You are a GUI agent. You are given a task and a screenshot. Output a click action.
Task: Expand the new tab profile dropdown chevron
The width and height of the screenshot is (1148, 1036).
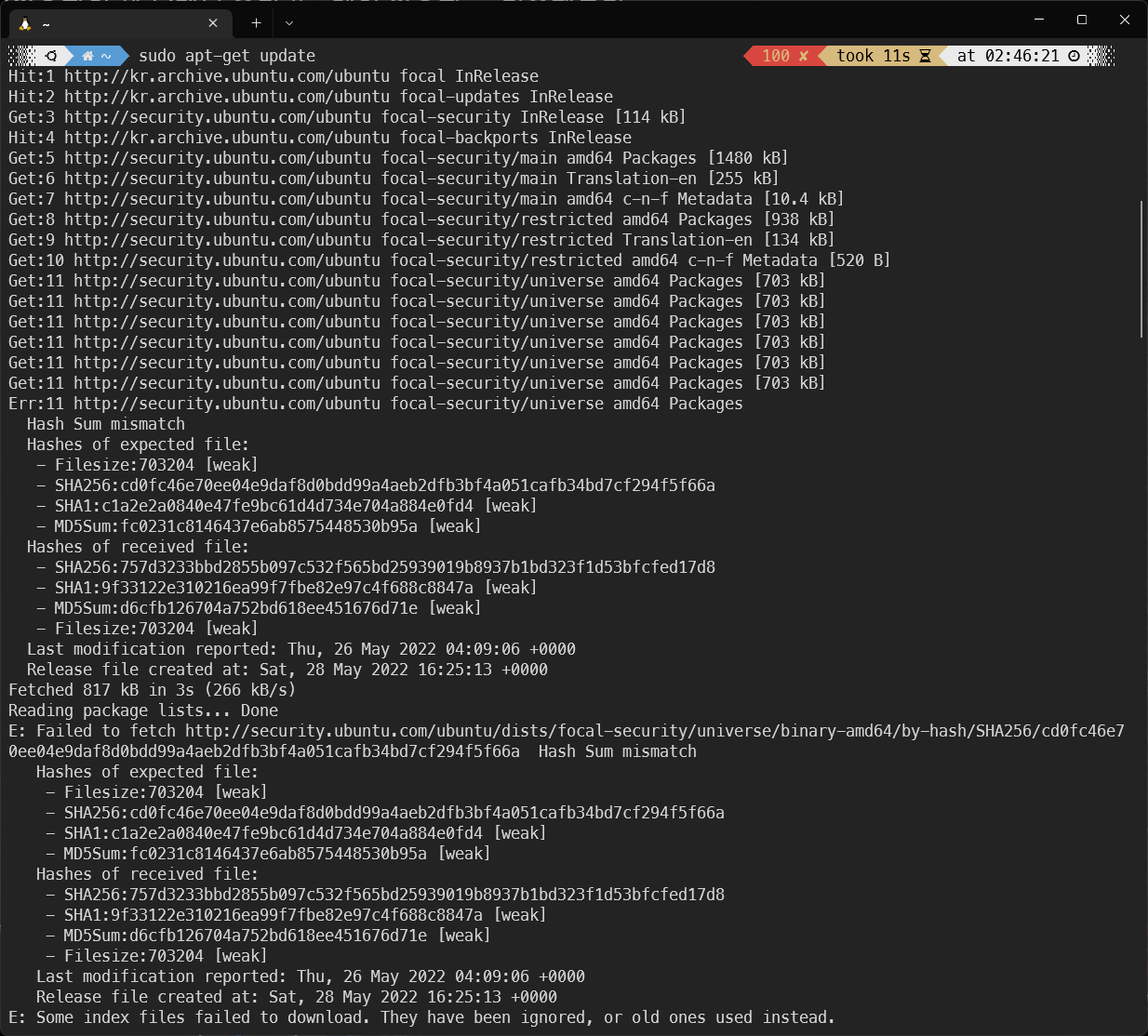pos(289,22)
